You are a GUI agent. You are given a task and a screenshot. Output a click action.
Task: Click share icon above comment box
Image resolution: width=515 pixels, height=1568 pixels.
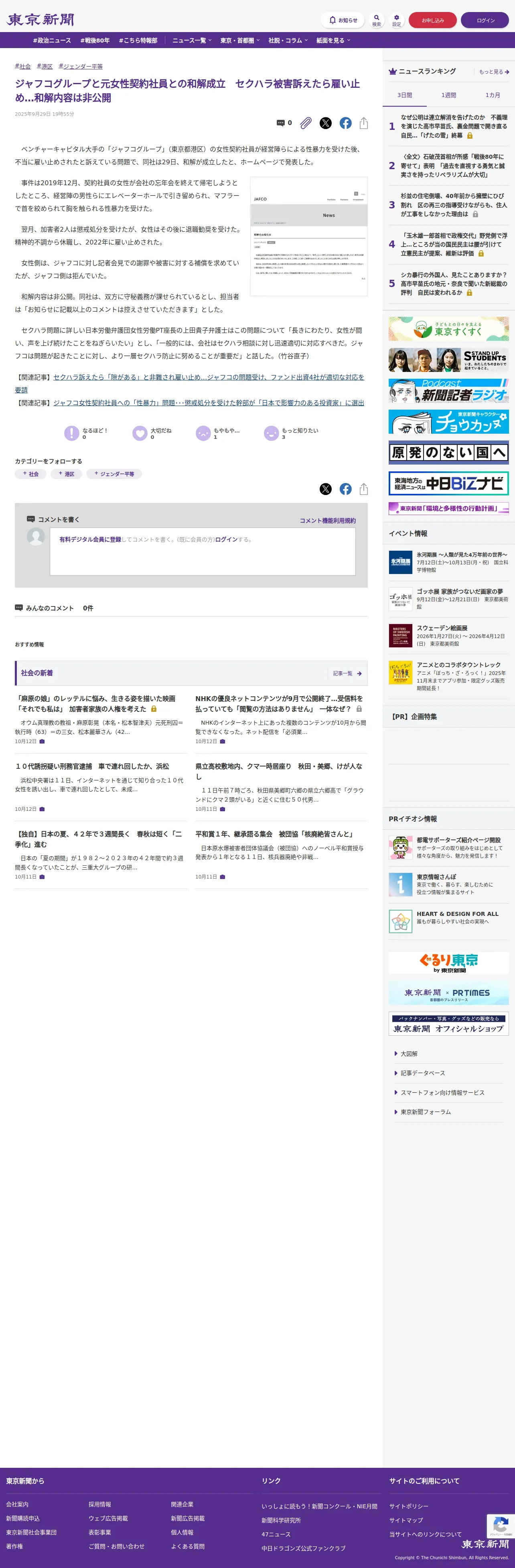click(364, 489)
